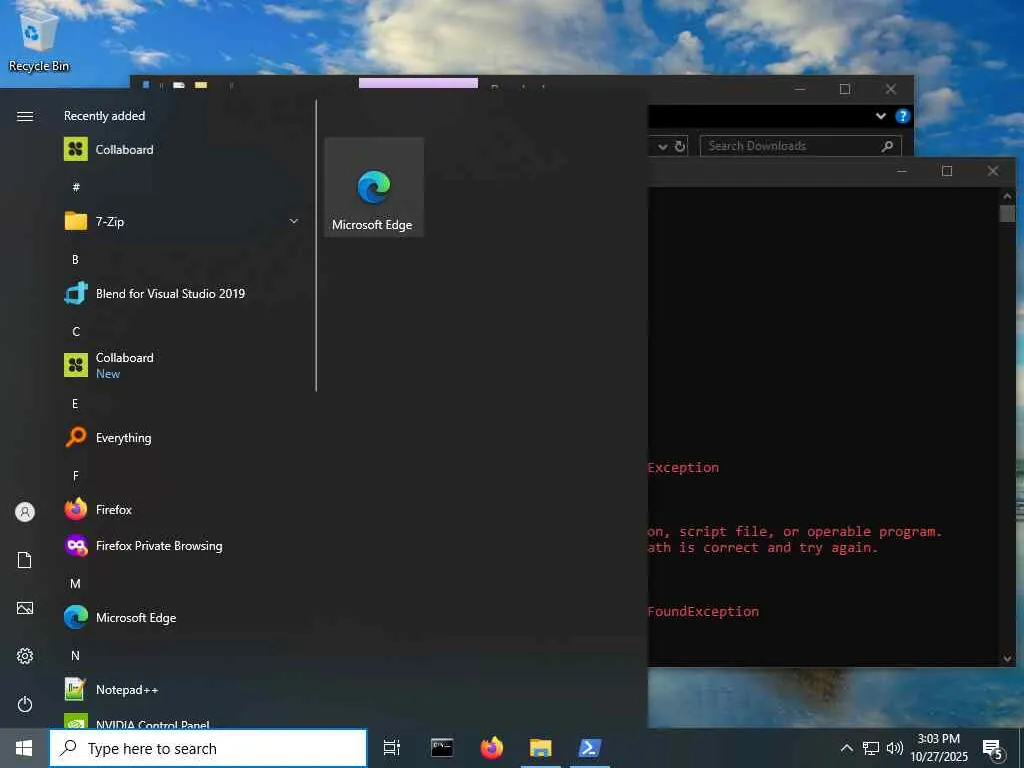The height and width of the screenshot is (768, 1024).
Task: Open the Power options button
Action: tap(25, 704)
